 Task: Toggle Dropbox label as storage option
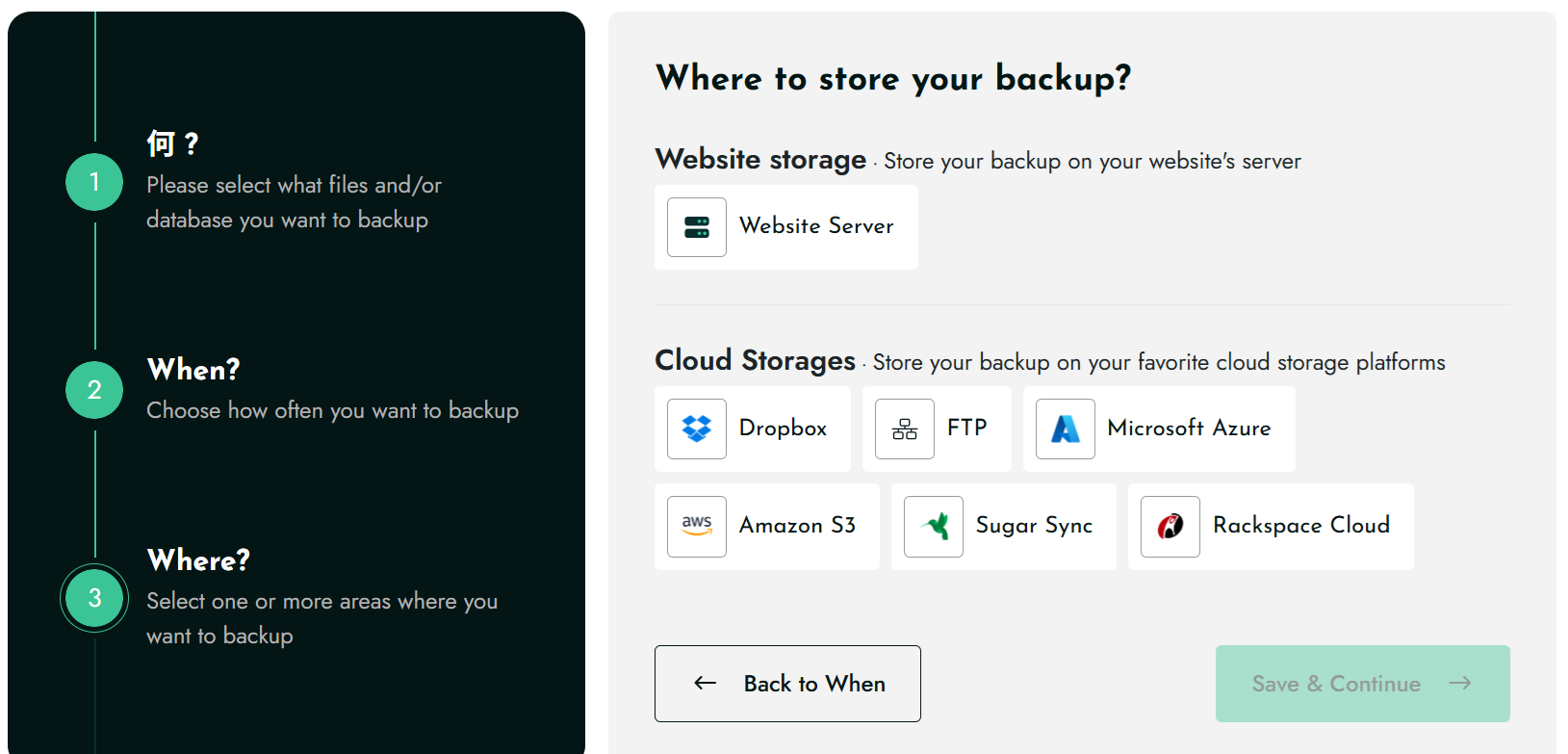coord(783,429)
